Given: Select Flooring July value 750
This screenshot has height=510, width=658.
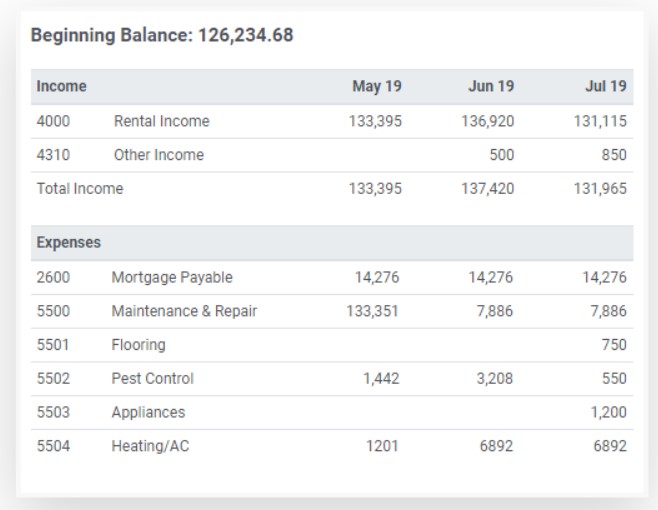Looking at the screenshot, I should (614, 345).
